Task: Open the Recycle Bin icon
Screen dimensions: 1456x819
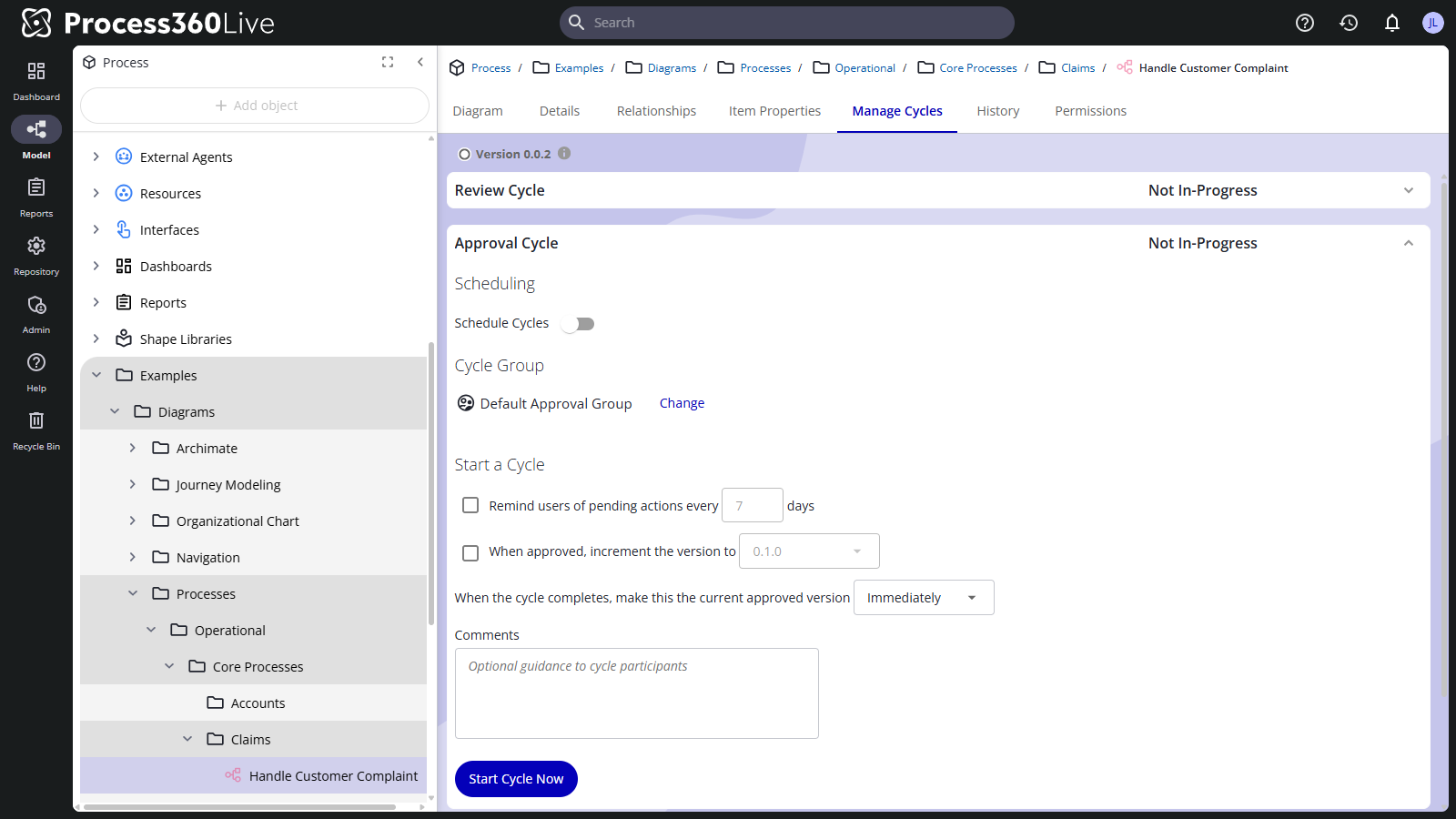Action: coord(36,420)
